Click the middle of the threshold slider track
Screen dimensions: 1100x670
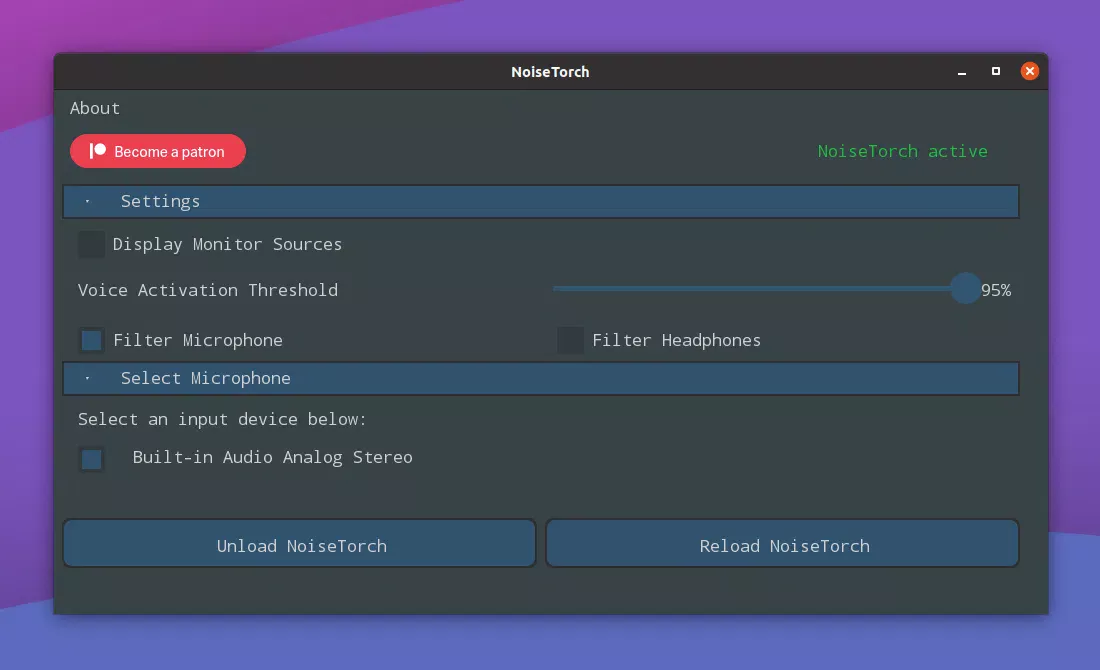pos(760,288)
